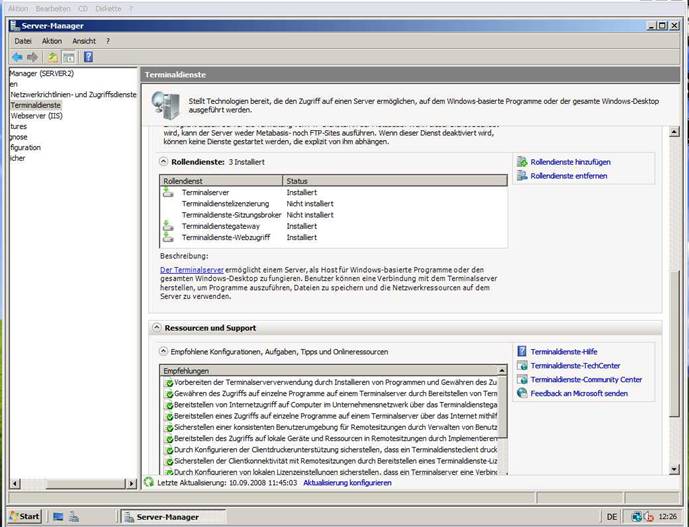
Task: Select Netzwerkrichtlinien- und Zugriffsdienste node
Action: click(x=73, y=94)
